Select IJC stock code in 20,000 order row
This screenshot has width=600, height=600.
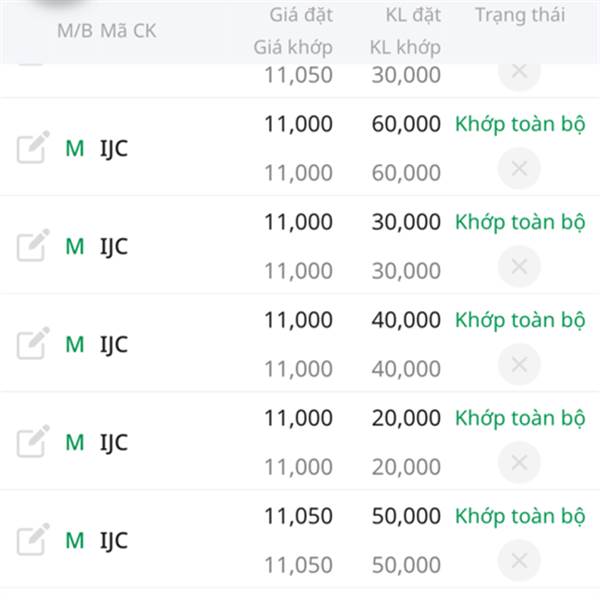click(114, 442)
